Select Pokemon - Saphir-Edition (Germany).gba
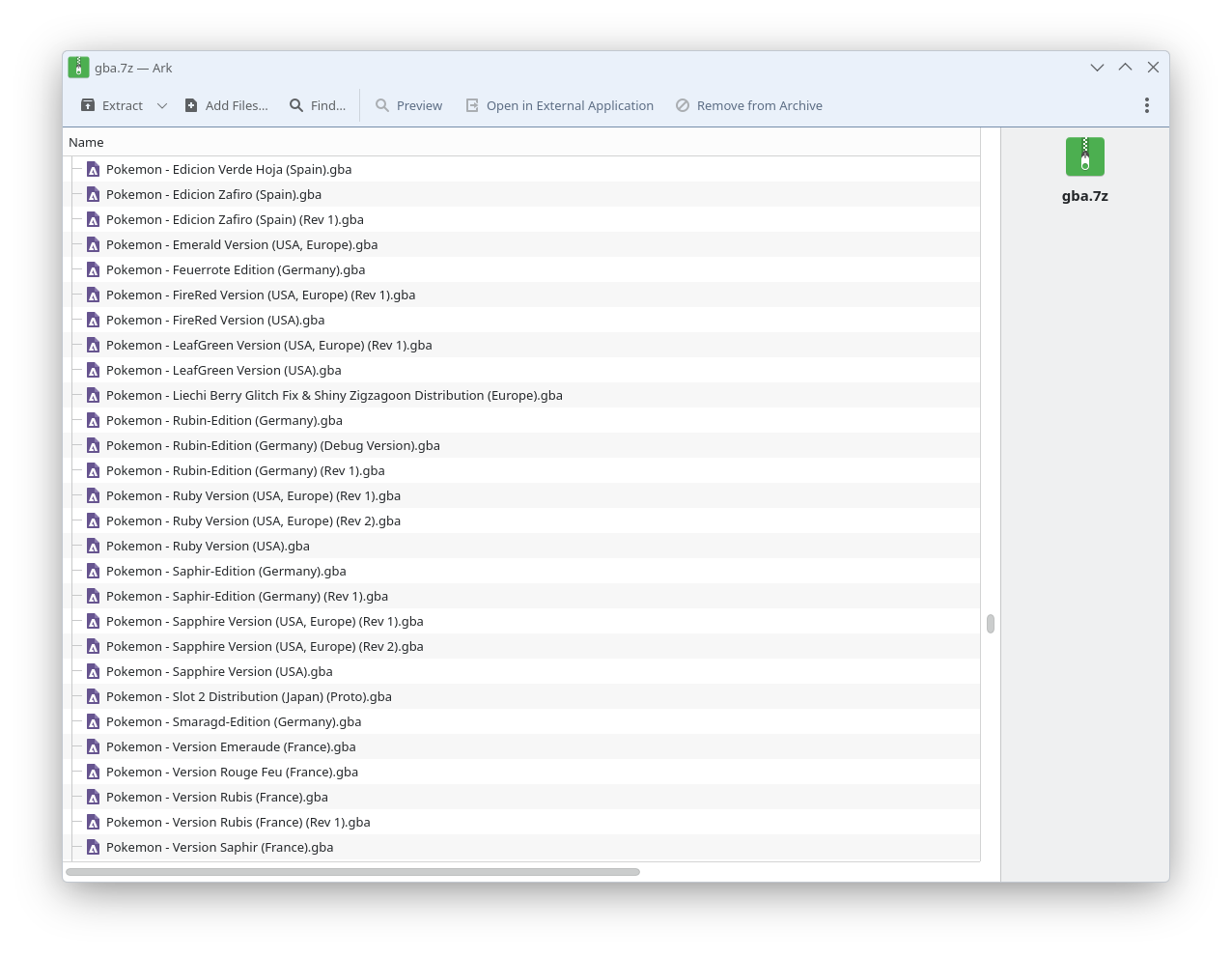 click(x=521, y=571)
